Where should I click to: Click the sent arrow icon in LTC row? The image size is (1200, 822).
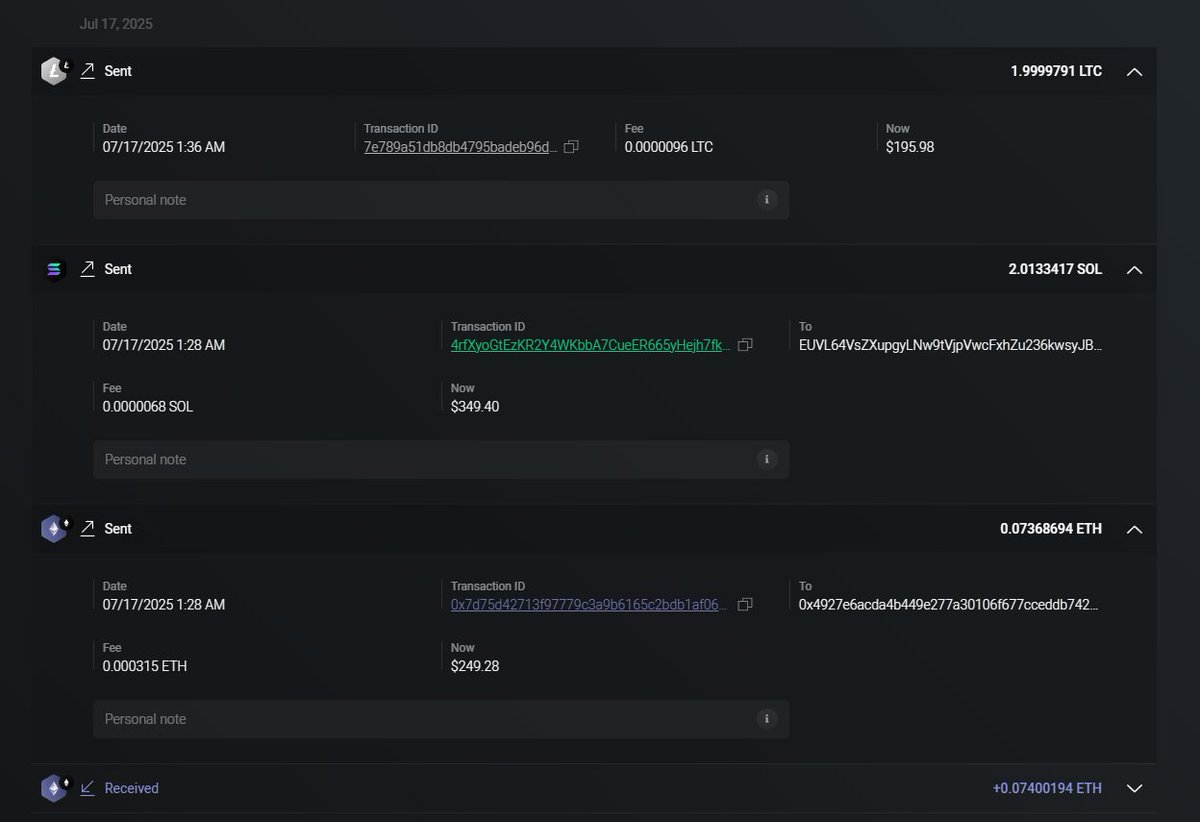(x=88, y=71)
